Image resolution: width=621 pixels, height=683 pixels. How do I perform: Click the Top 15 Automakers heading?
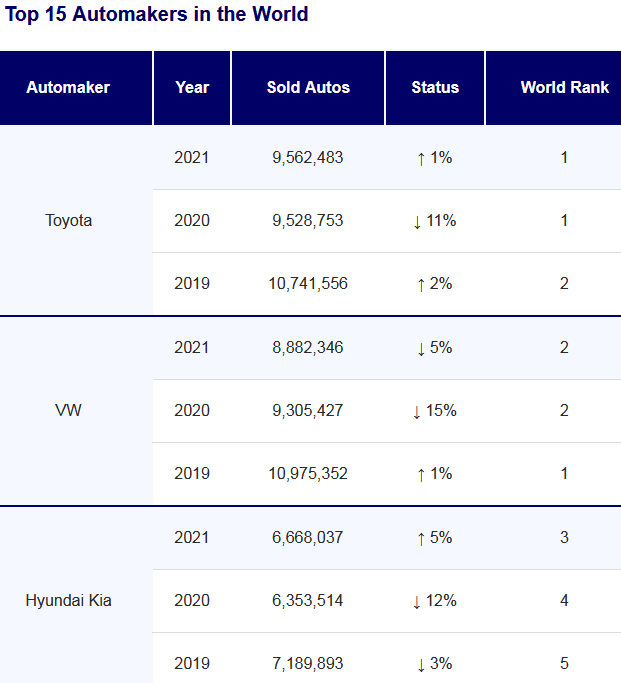click(x=156, y=15)
